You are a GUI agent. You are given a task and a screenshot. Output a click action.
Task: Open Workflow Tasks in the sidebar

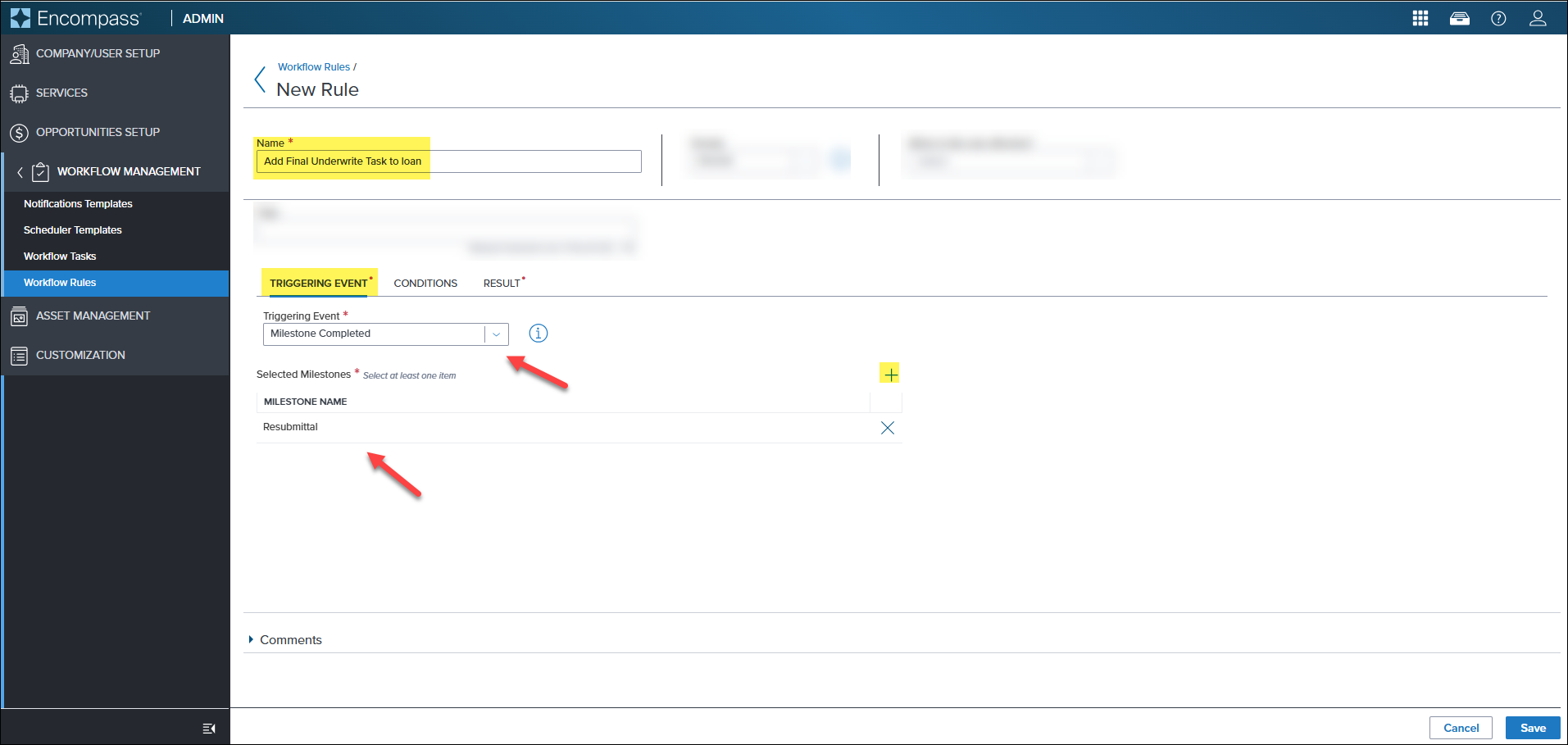(x=60, y=257)
